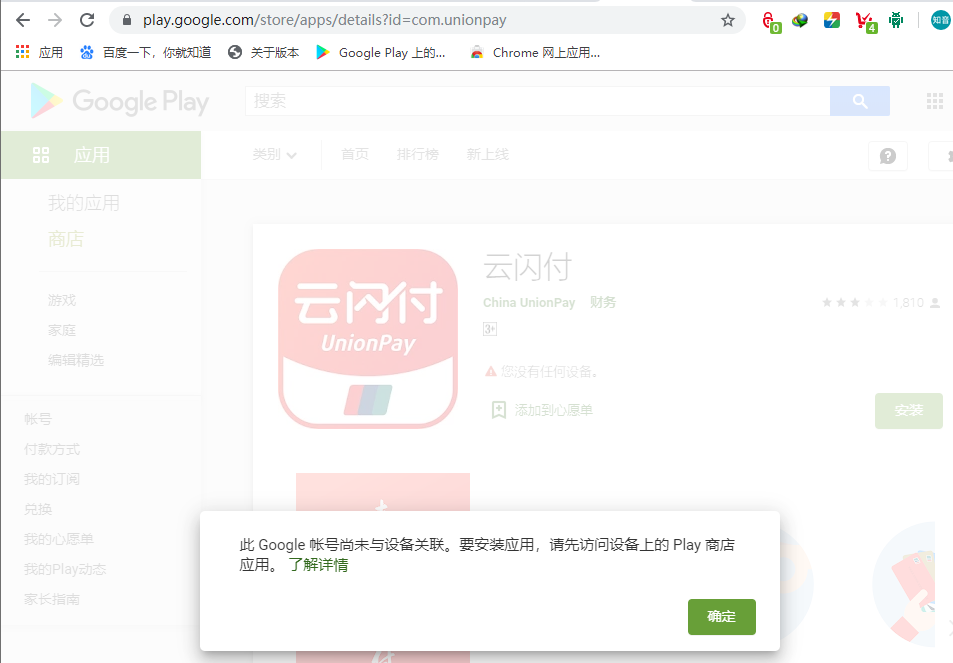The image size is (953, 663).
Task: Open 付款方式 in the sidebar
Action: click(x=52, y=449)
